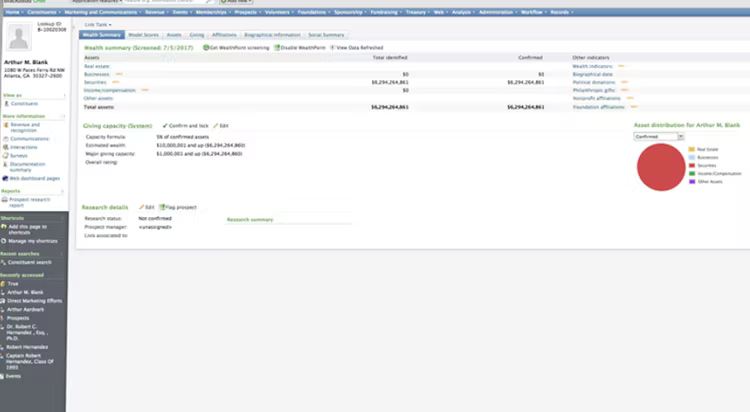Click the Confirm and lock checkmark icon
Image resolution: width=750 pixels, height=412 pixels.
click(x=165, y=126)
